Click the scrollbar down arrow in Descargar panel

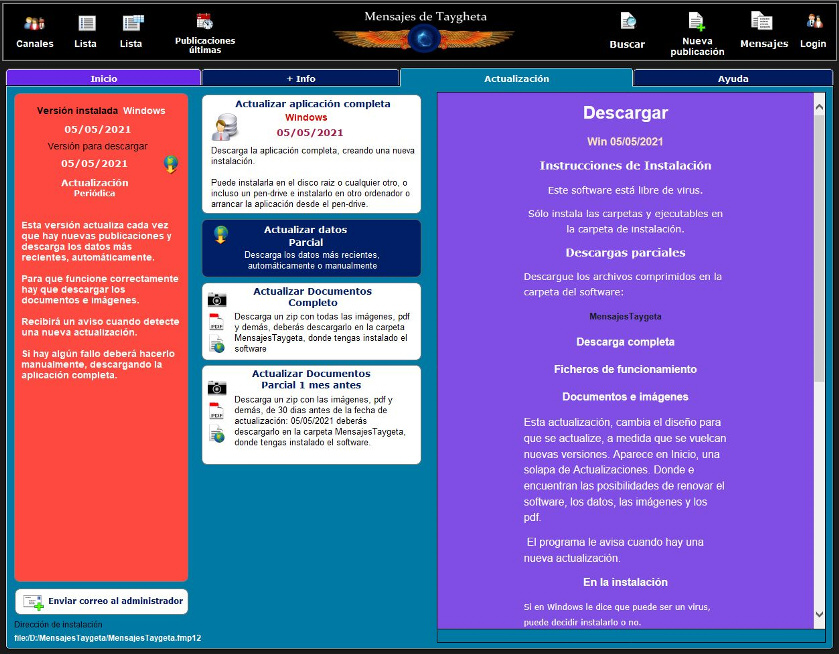(x=819, y=614)
